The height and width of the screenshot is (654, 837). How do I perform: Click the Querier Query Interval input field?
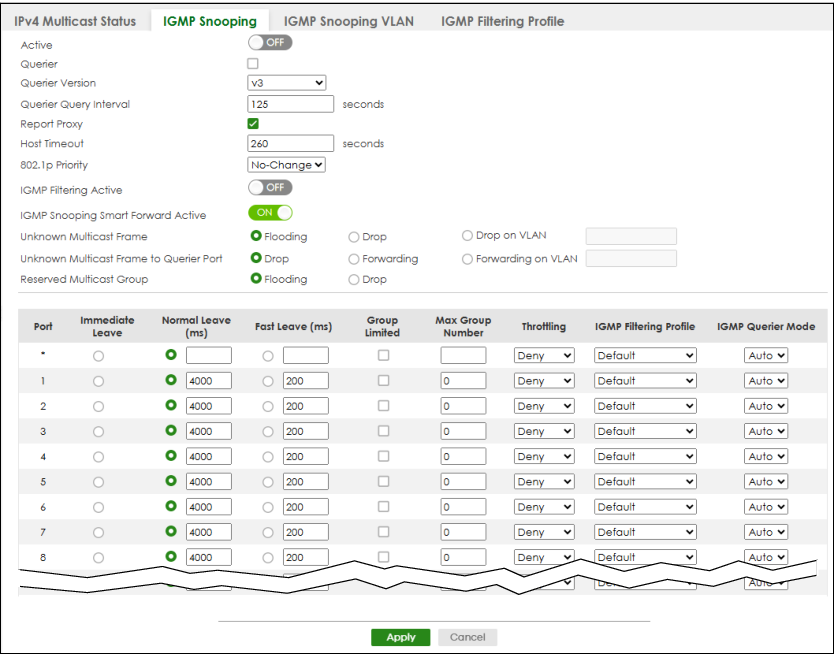(290, 104)
